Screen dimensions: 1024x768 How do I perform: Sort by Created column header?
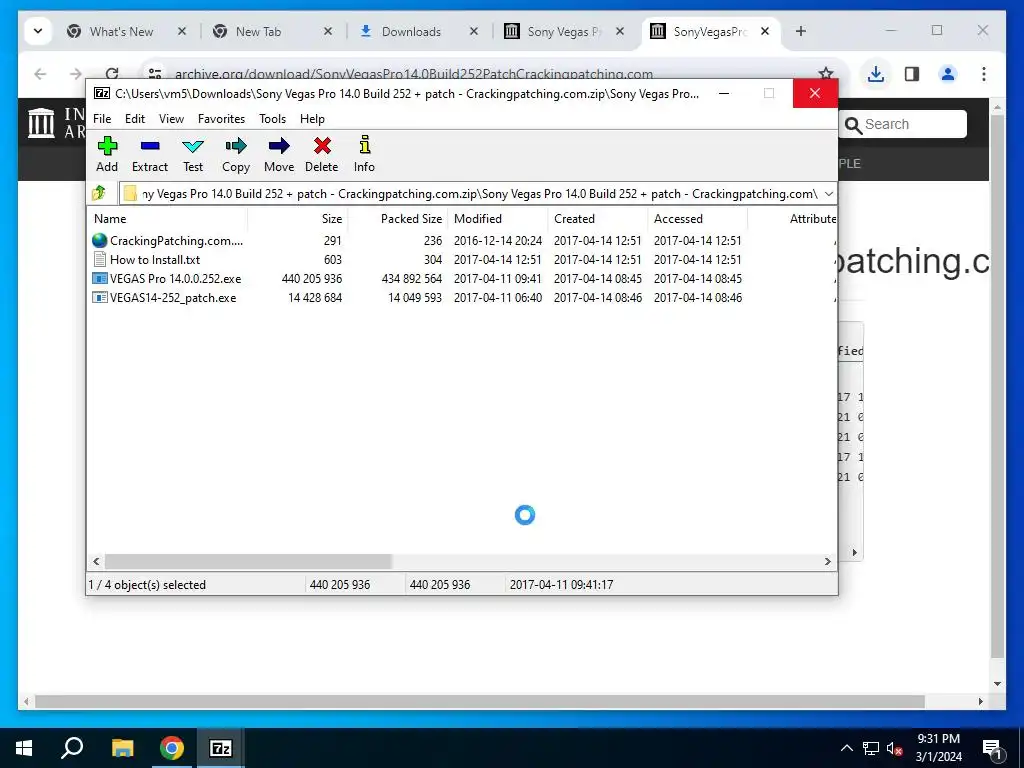click(x=597, y=219)
